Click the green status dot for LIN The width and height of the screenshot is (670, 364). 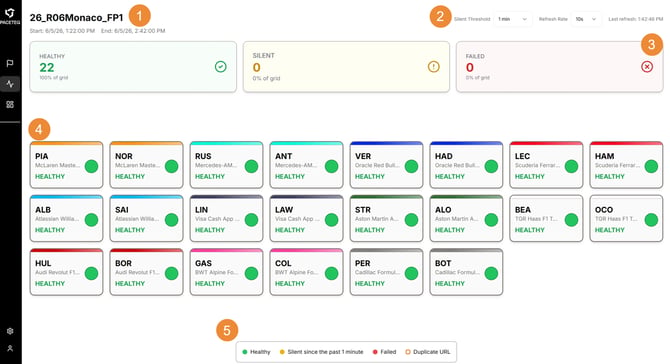(251, 220)
